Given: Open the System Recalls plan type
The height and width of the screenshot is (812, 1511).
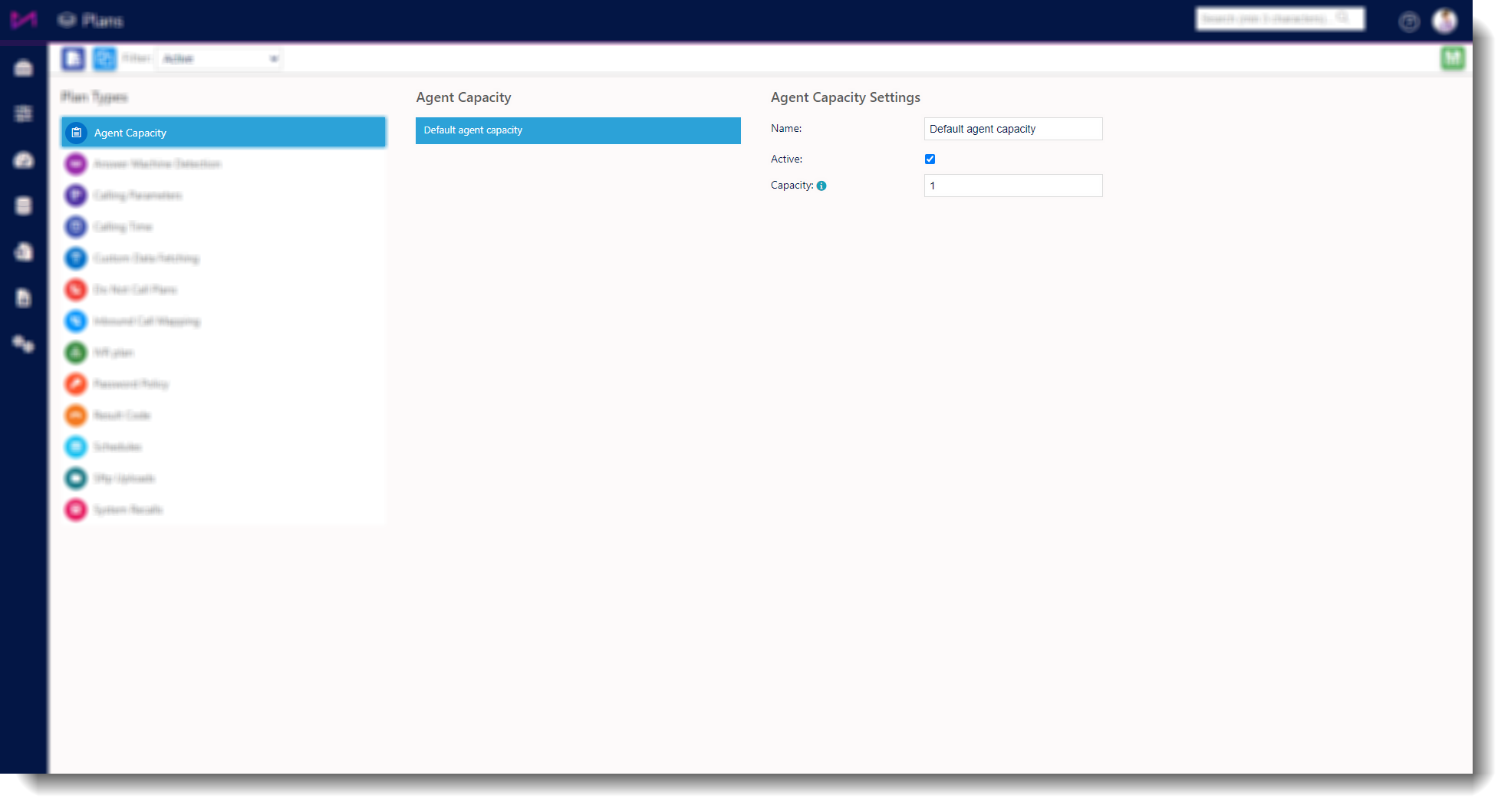Looking at the screenshot, I should click(223, 510).
